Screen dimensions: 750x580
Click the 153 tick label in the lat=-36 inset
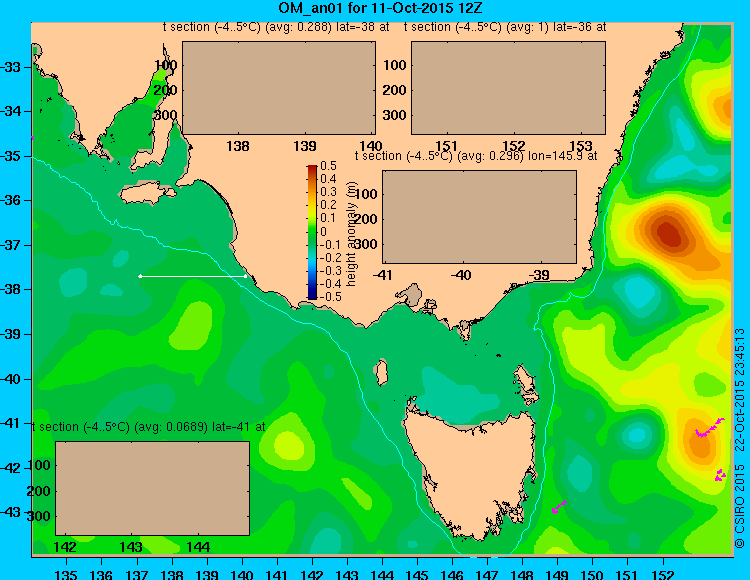581,145
